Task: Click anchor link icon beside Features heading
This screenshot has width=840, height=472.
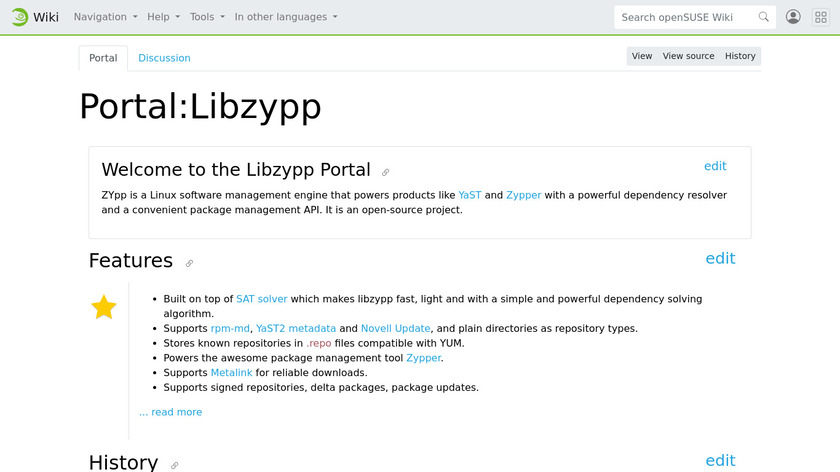Action: tap(189, 264)
